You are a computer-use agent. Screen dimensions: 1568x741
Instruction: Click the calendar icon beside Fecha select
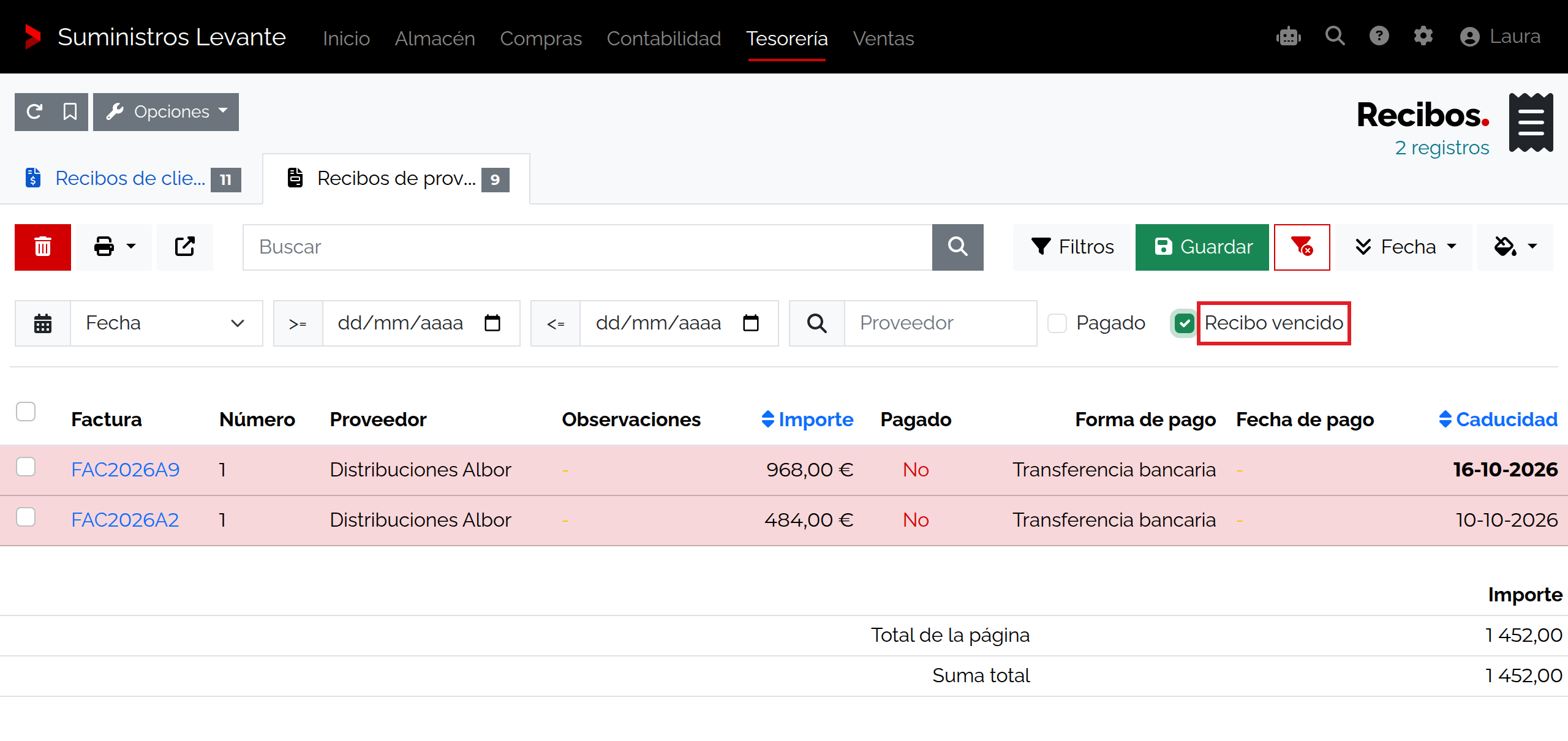(x=43, y=323)
